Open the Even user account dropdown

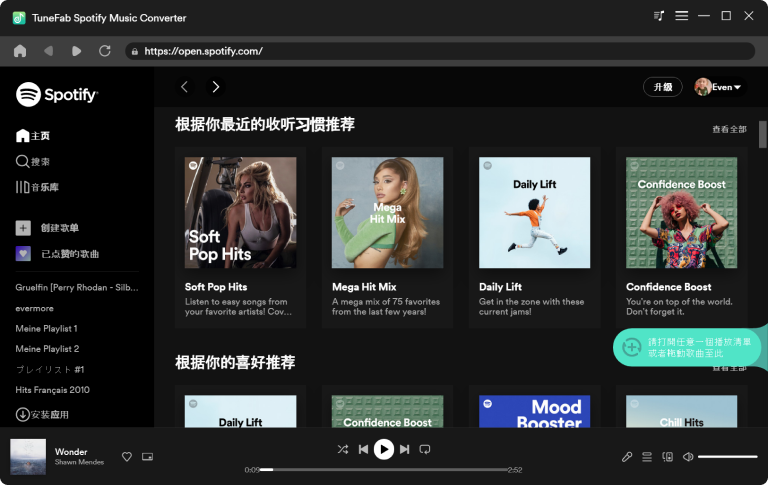point(720,87)
